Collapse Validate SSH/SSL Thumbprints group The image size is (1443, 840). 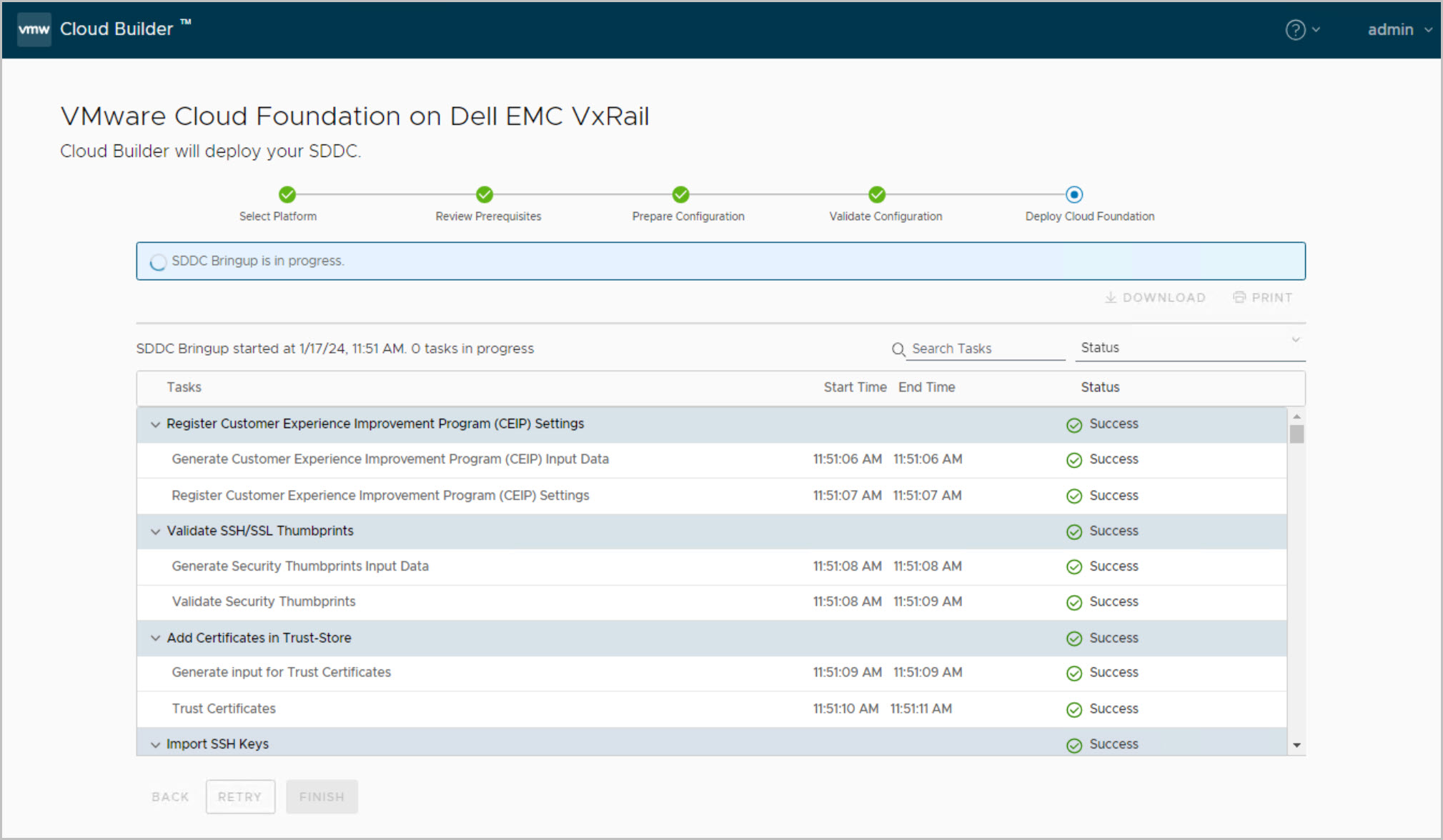(x=155, y=531)
